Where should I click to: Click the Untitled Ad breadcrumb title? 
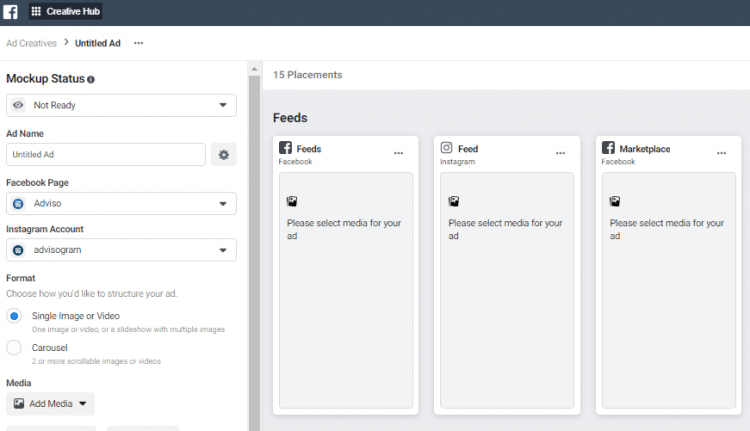(x=98, y=43)
